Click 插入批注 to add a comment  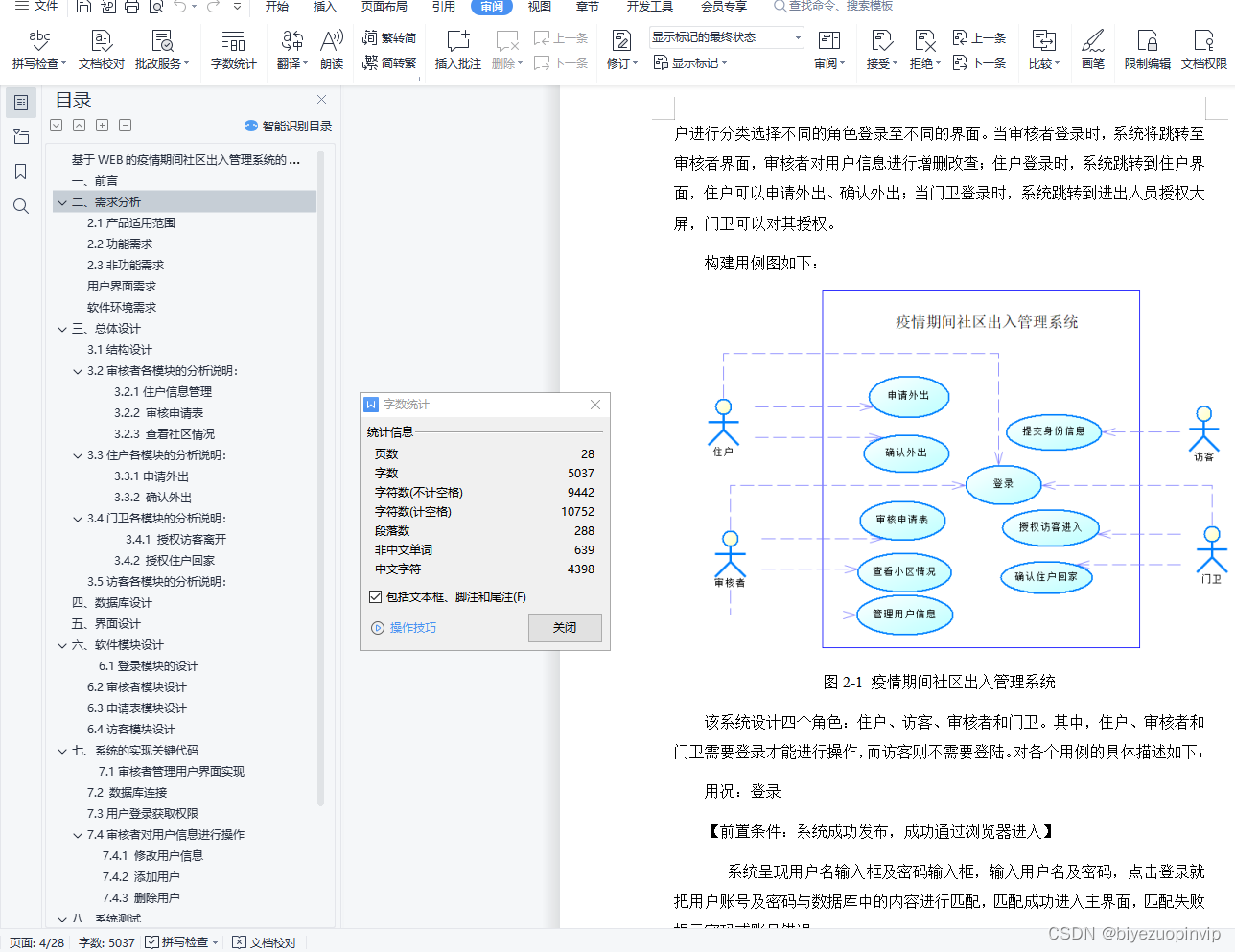[x=457, y=50]
